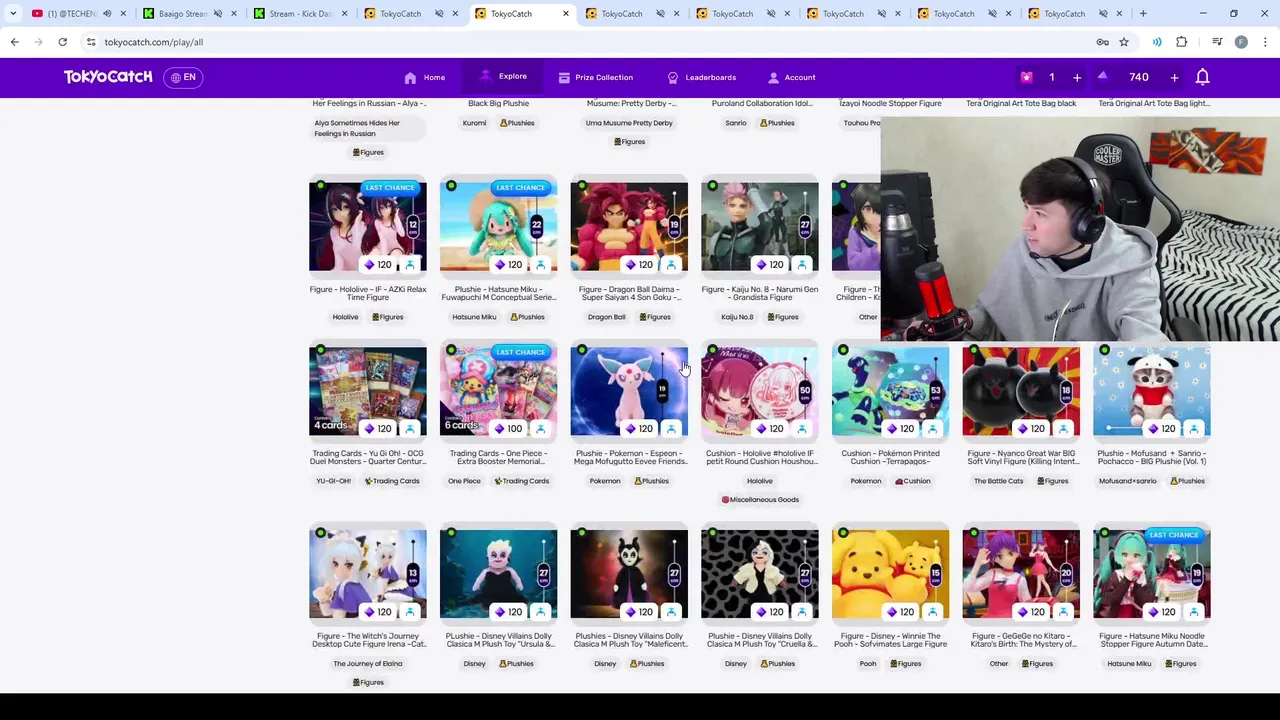Open the Pokemon Espeon plushie thumbnail
This screenshot has height=720, width=1280.
629,391
